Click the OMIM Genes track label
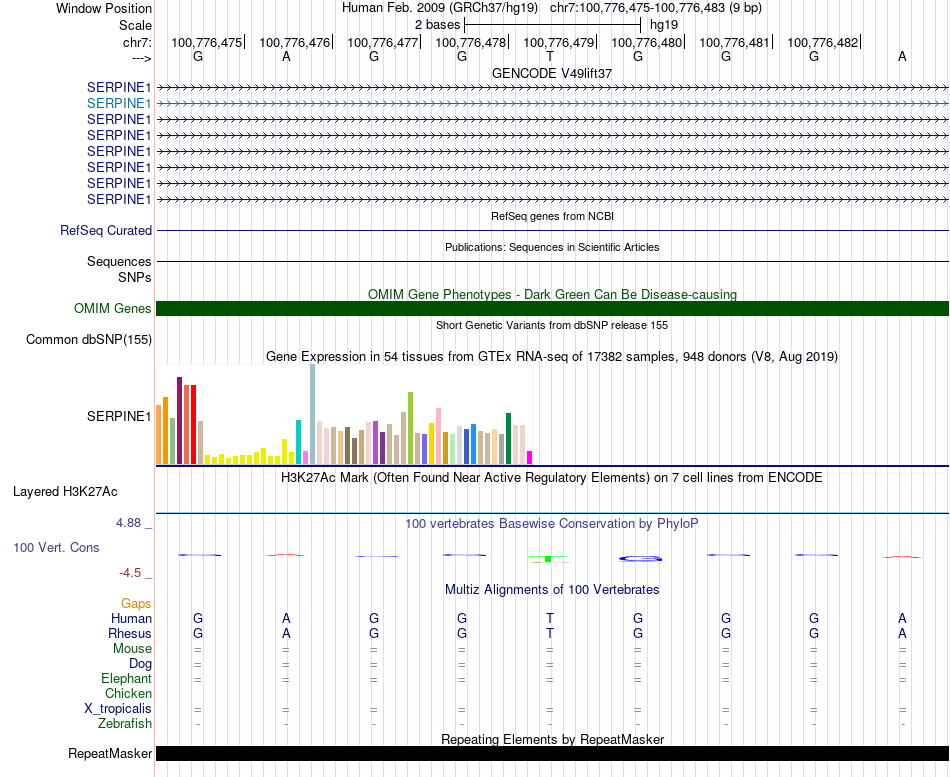The image size is (950, 777). point(113,308)
